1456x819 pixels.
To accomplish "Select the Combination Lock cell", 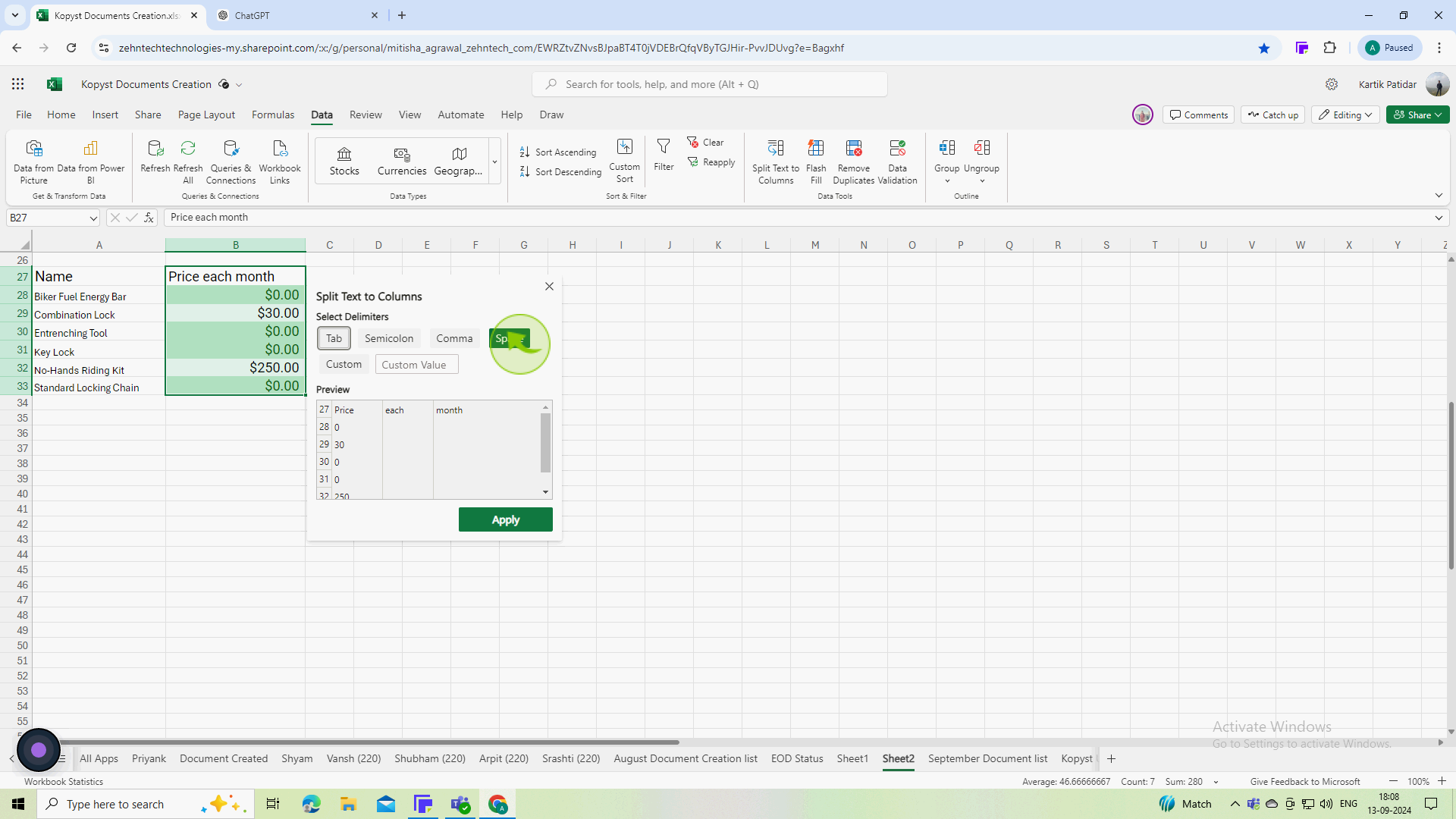I will (99, 314).
